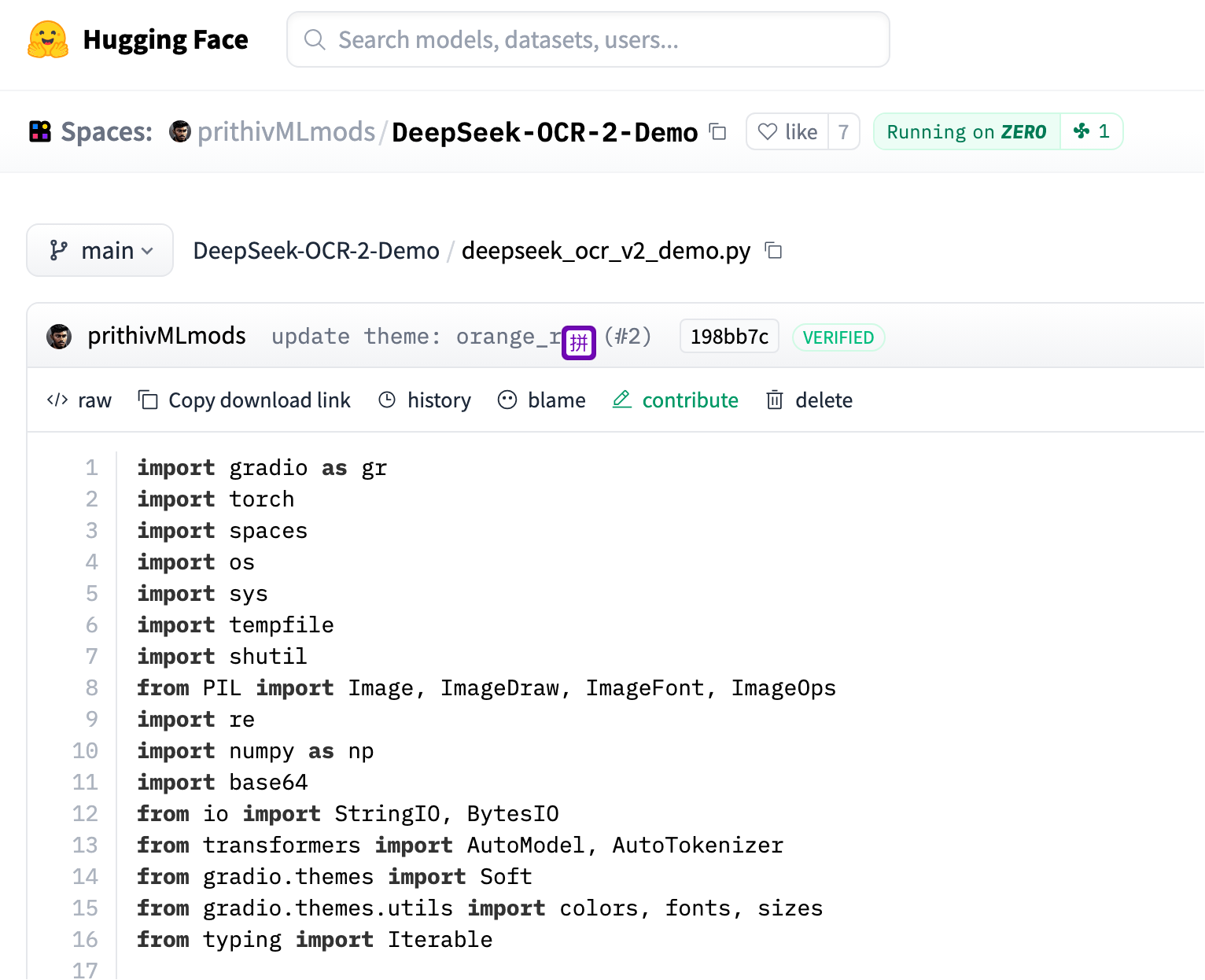Click the commit author avatar
Image resolution: width=1205 pixels, height=980 pixels.
(59, 337)
